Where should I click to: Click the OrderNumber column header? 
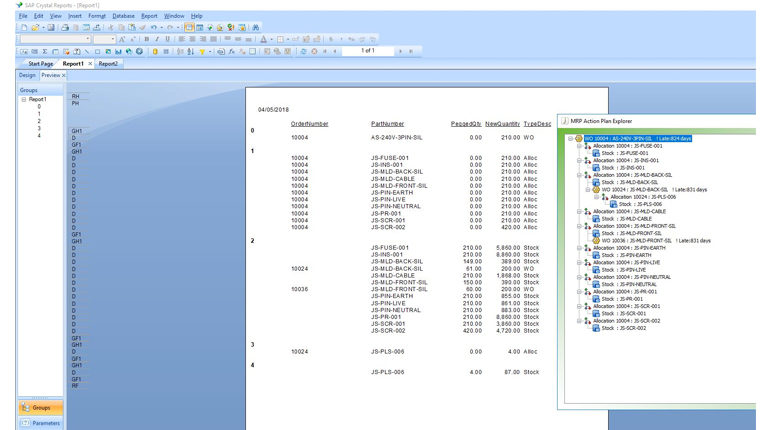point(309,124)
